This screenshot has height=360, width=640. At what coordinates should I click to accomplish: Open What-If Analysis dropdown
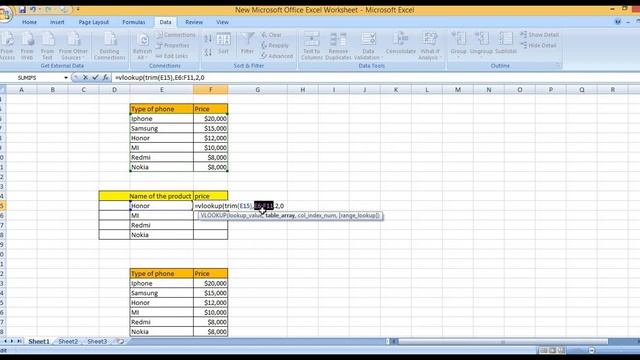tap(429, 46)
